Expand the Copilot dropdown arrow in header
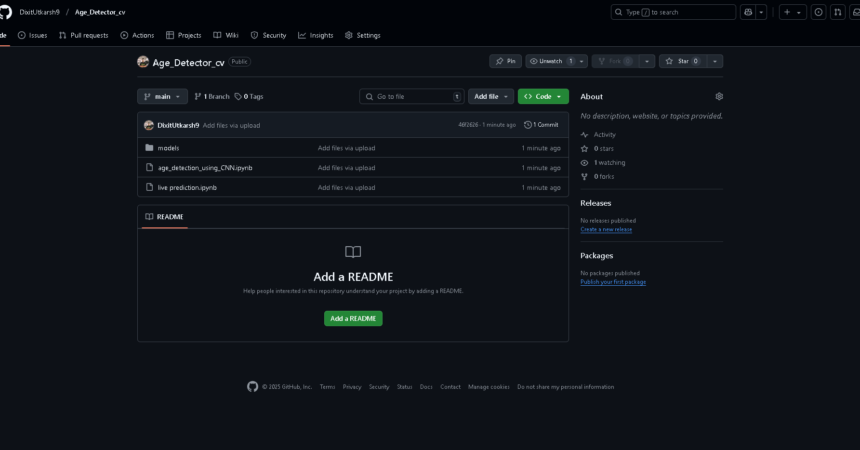The width and height of the screenshot is (860, 450). tap(761, 12)
